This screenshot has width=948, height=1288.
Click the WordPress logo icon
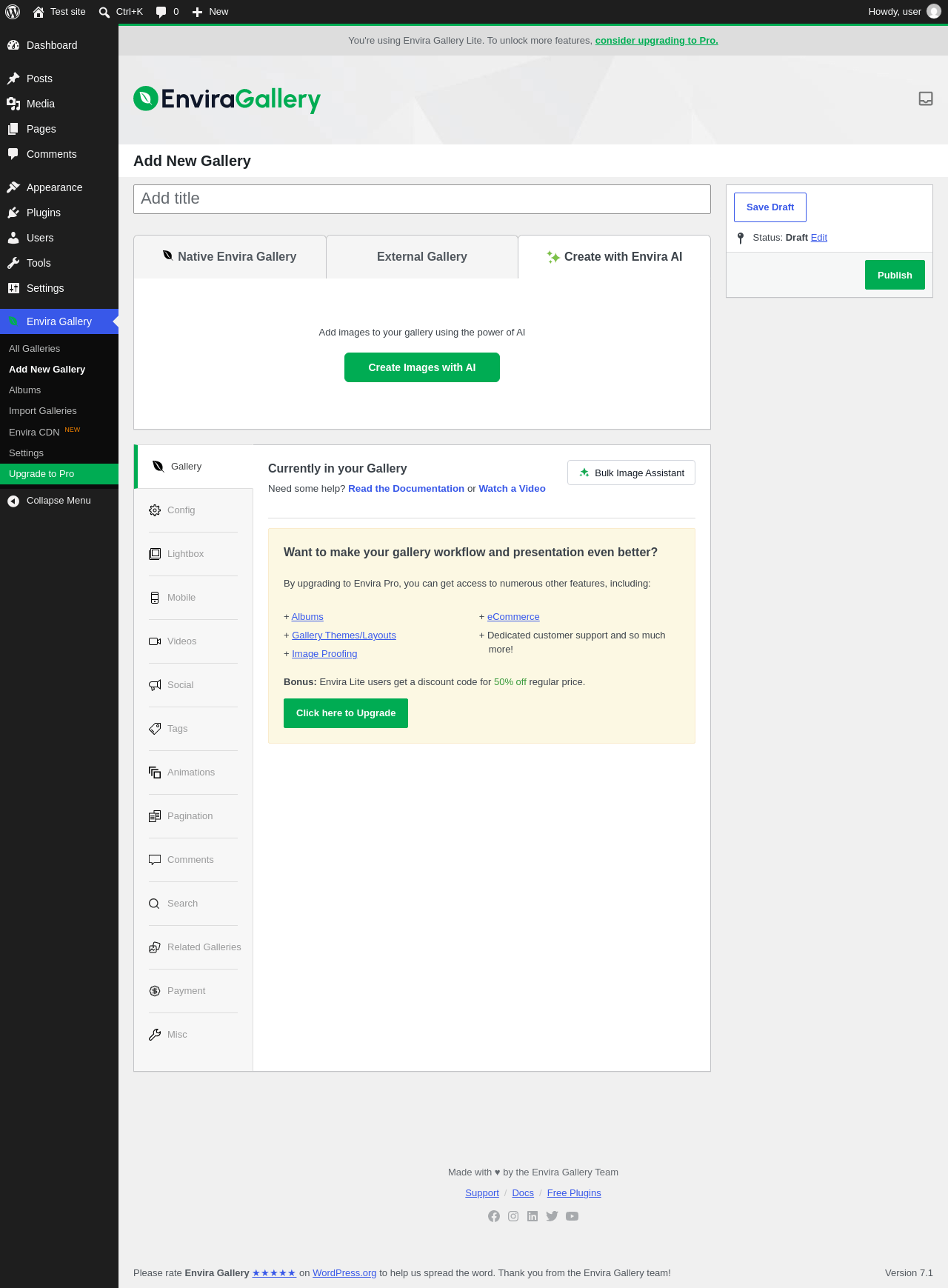tap(13, 12)
